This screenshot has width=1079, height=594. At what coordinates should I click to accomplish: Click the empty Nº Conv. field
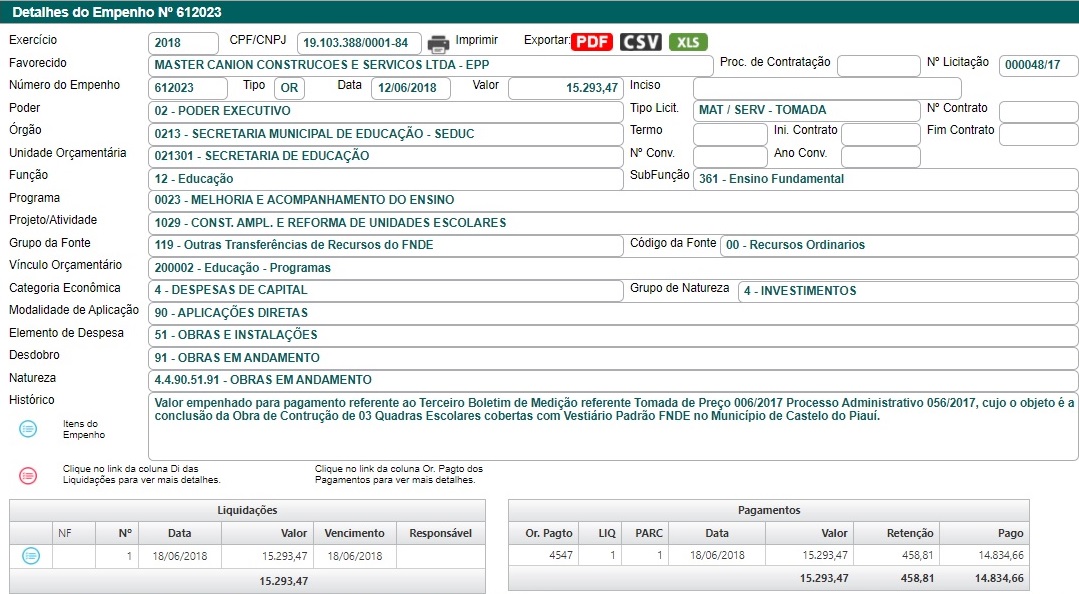coord(730,157)
